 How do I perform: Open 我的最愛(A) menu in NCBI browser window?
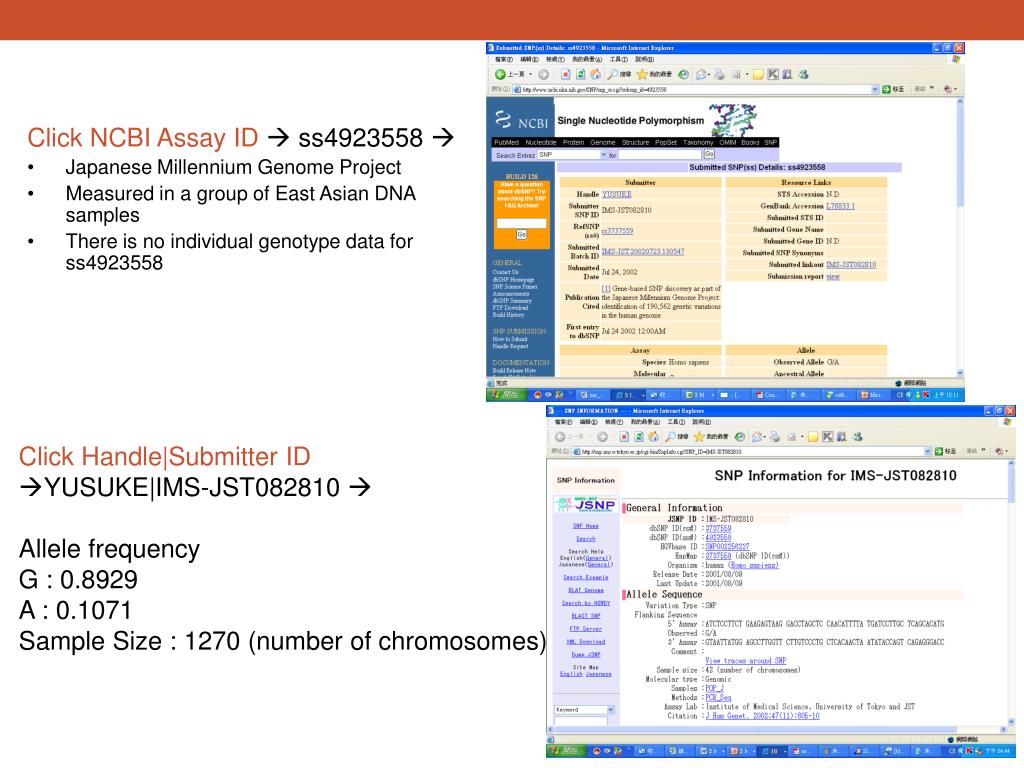point(587,59)
